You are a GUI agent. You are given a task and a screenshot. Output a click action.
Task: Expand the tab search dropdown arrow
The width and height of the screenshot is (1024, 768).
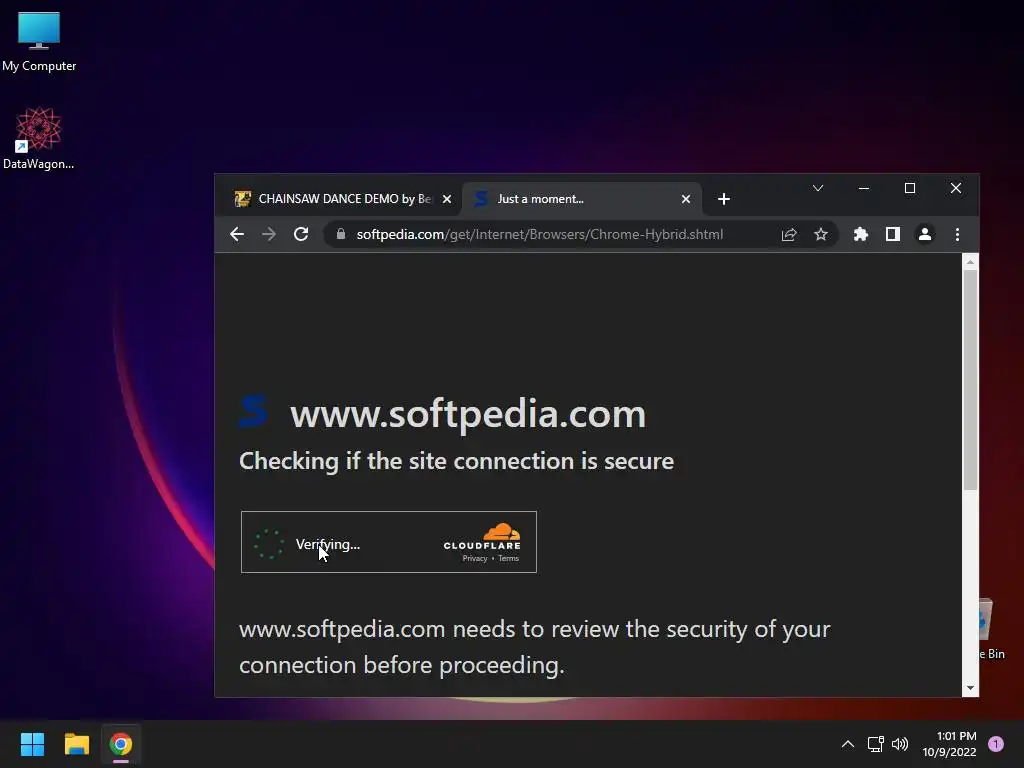point(818,188)
